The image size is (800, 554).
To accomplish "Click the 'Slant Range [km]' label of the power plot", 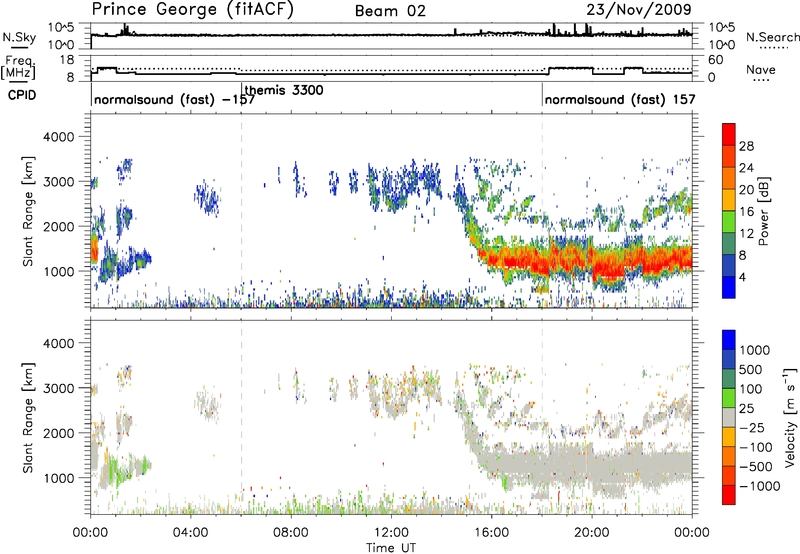I will [x=28, y=211].
